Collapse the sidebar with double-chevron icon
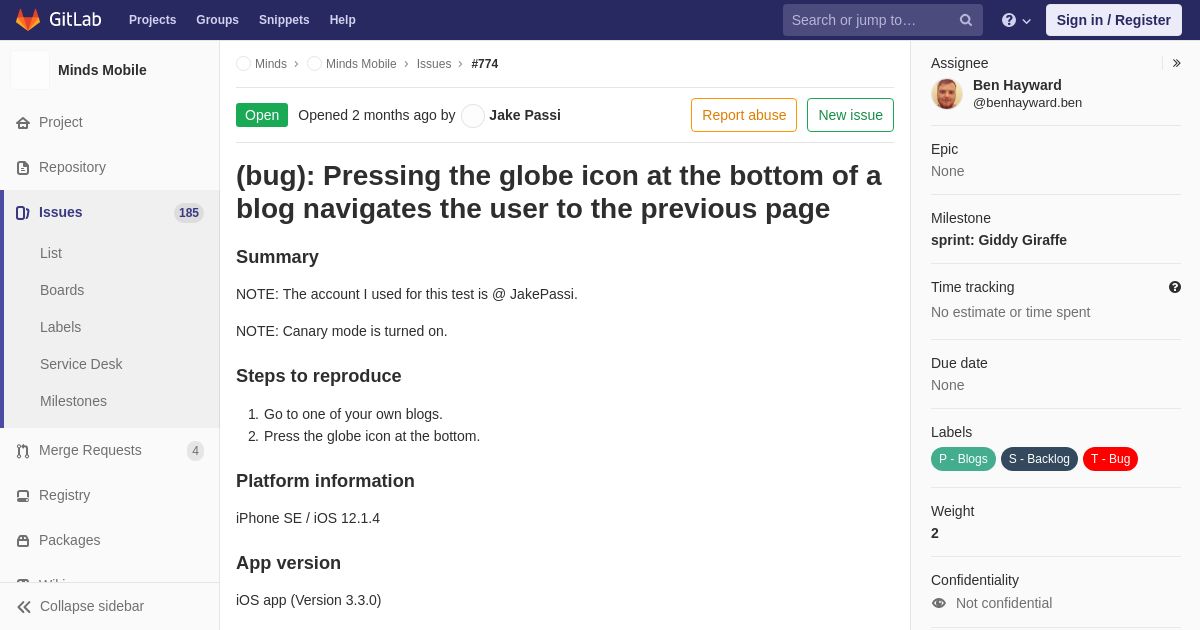 tap(24, 607)
